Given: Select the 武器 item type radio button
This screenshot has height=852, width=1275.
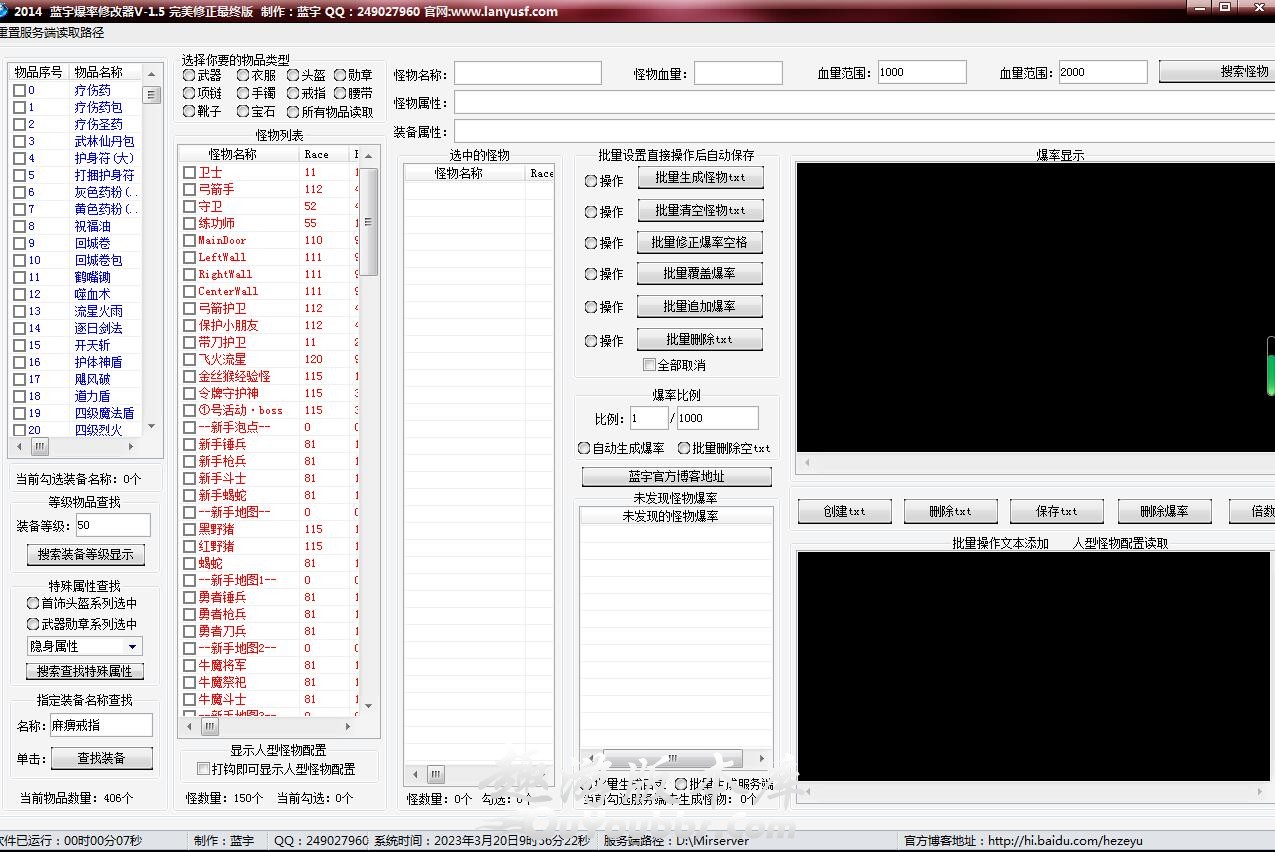Looking at the screenshot, I should (189, 75).
